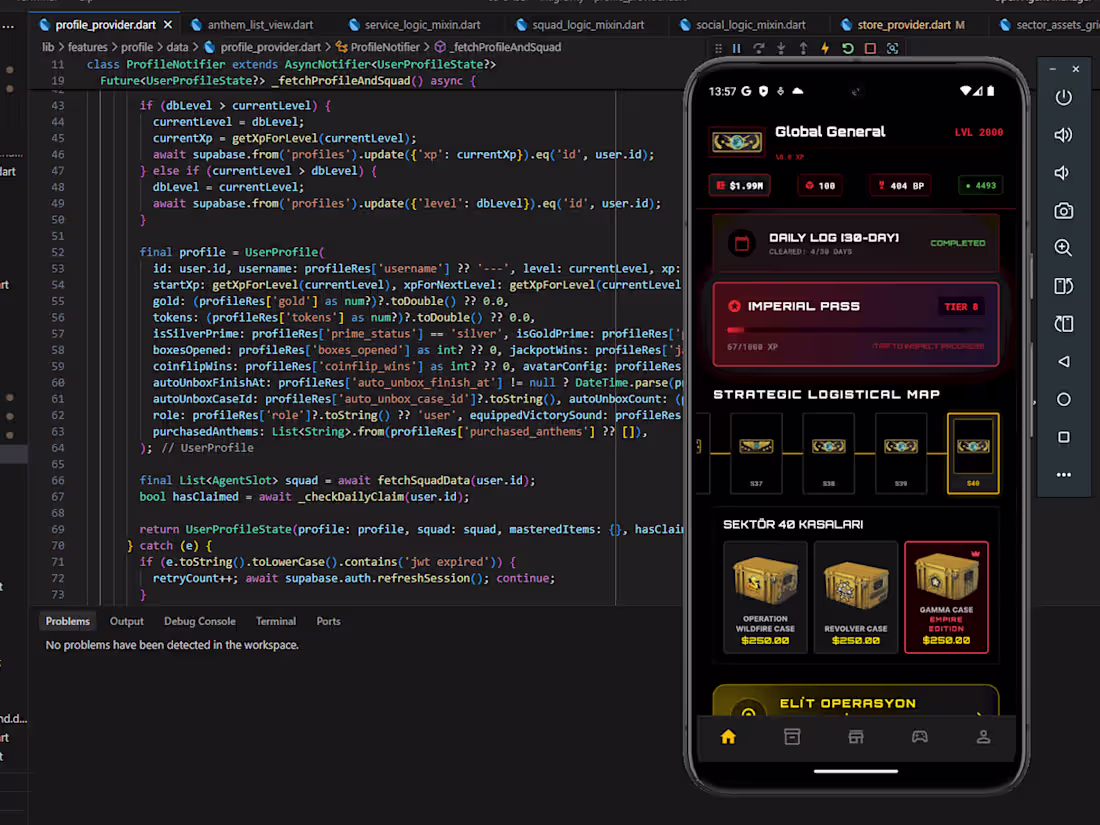
Task: Select sector S39 on the logistical map
Action: point(901,453)
